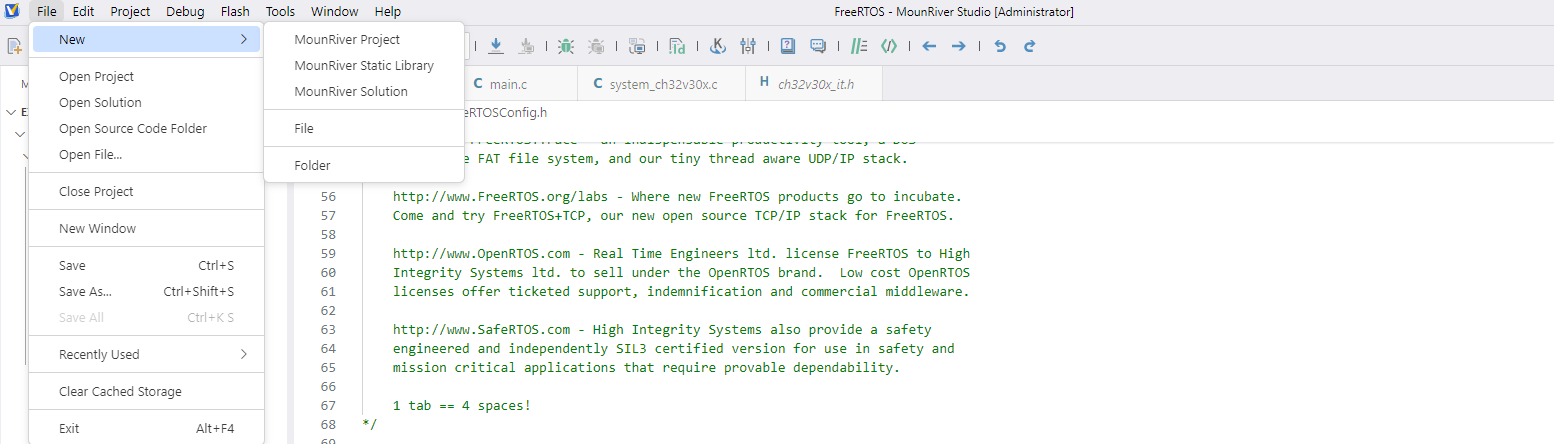Click Open Solution menu entry

147,102
